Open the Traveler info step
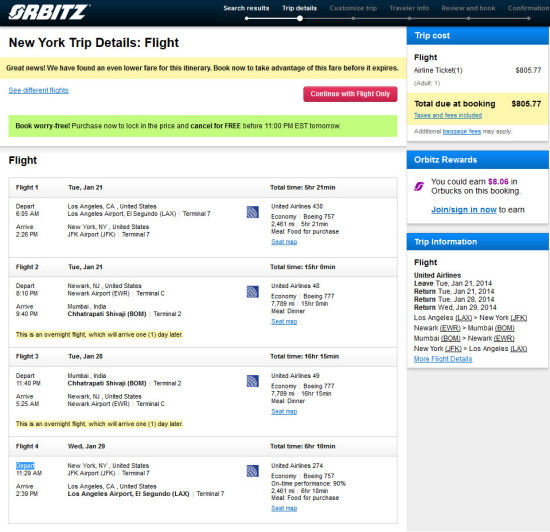Image resolution: width=550 pixels, height=532 pixels. 409,8
